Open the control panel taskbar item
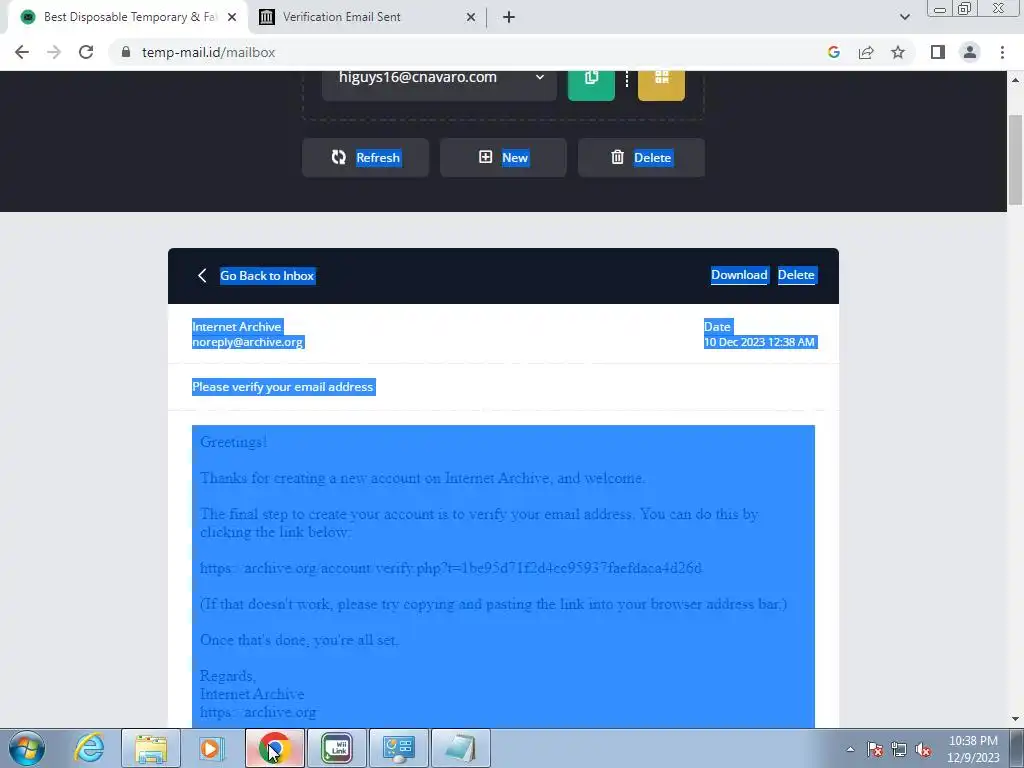Image resolution: width=1024 pixels, height=768 pixels. tap(399, 748)
